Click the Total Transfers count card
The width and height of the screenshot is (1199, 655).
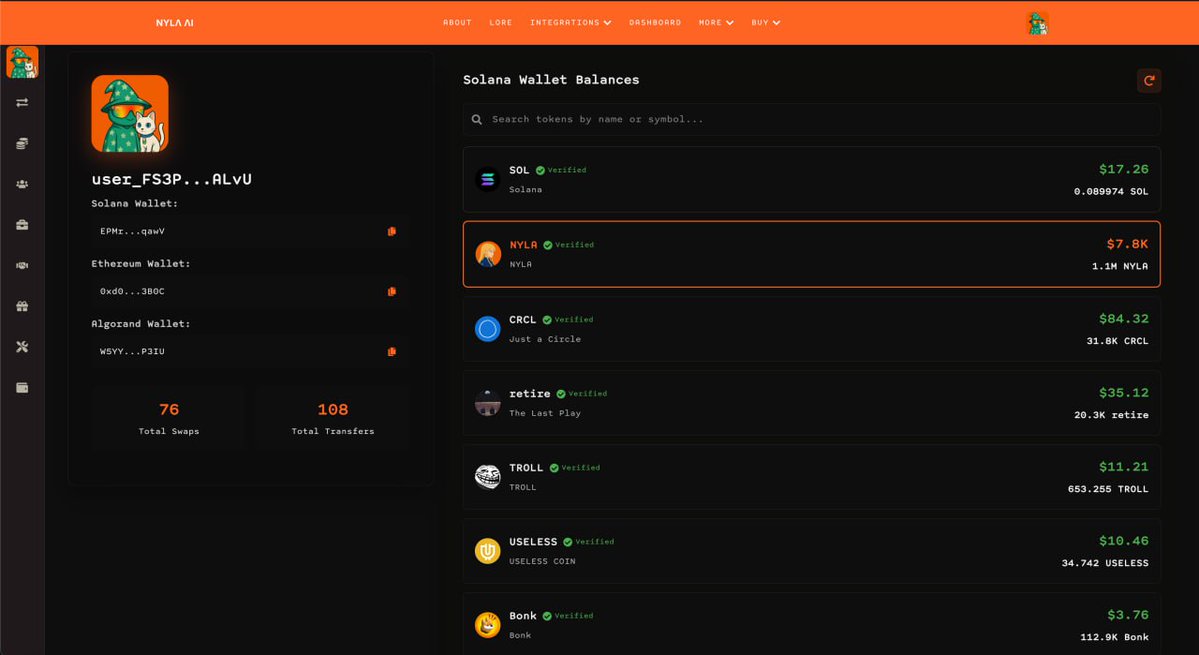pyautogui.click(x=333, y=418)
